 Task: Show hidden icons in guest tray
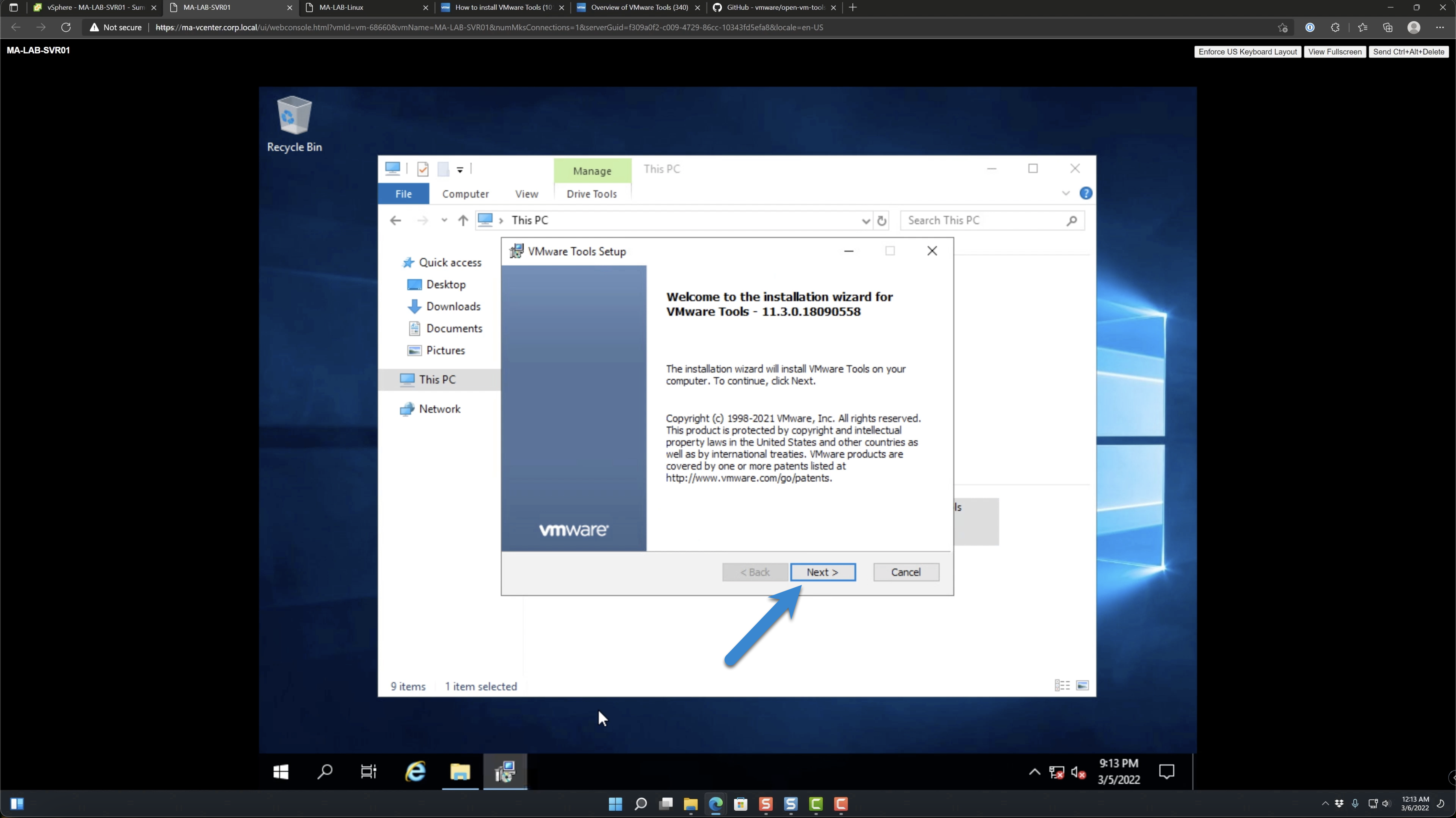click(1034, 772)
